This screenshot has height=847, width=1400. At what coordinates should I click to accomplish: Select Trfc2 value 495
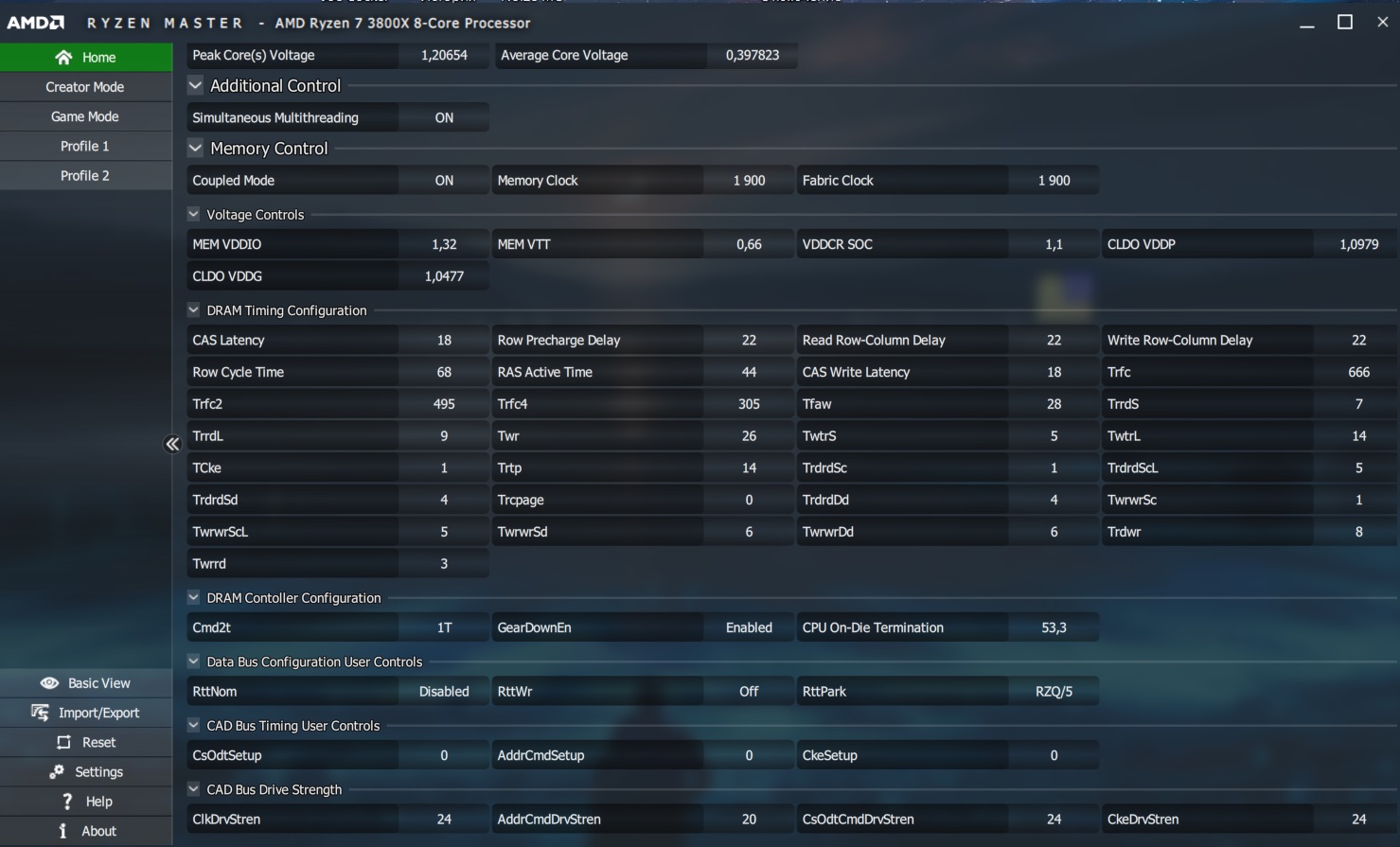point(444,404)
